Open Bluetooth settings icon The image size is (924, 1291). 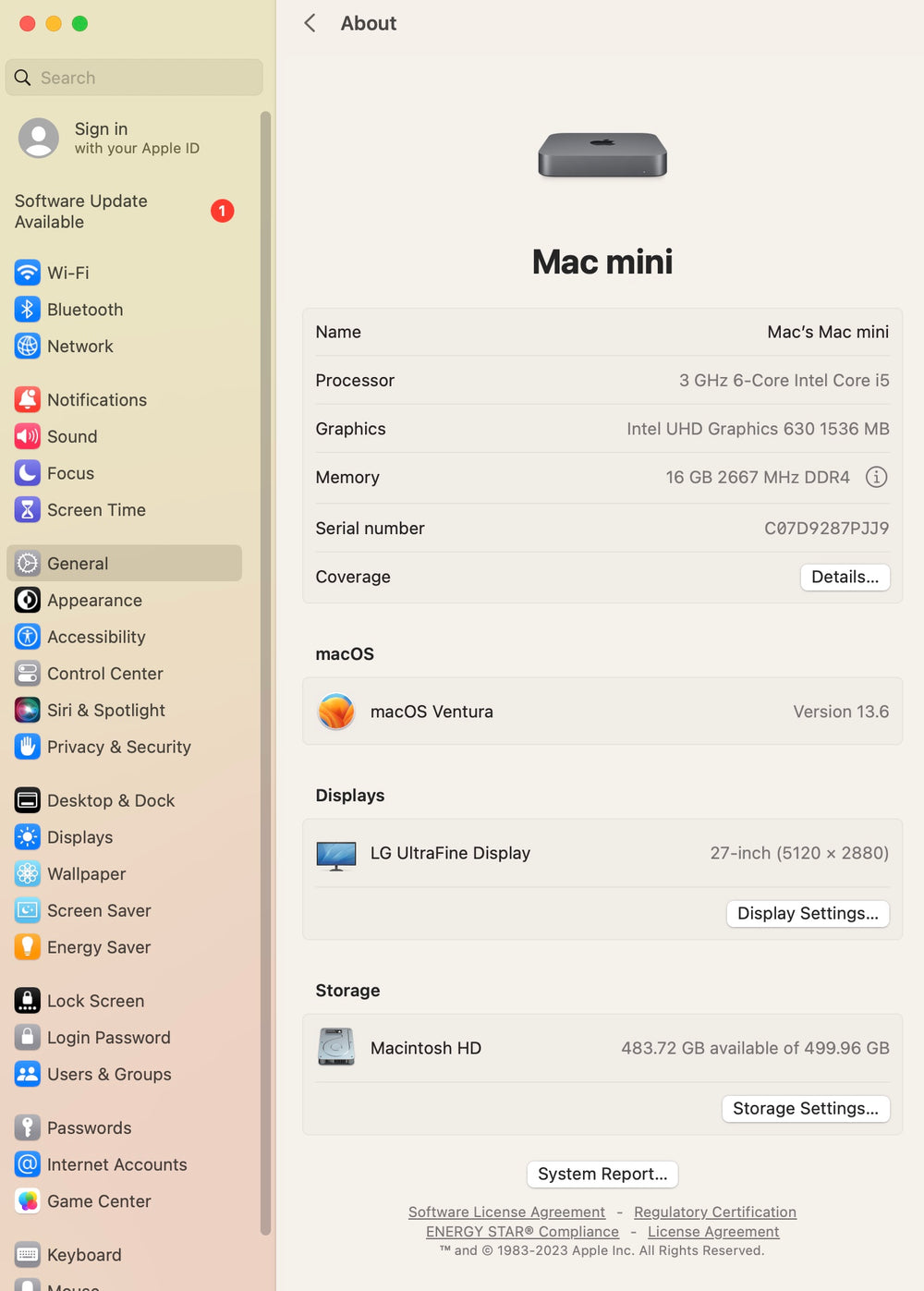tap(28, 310)
